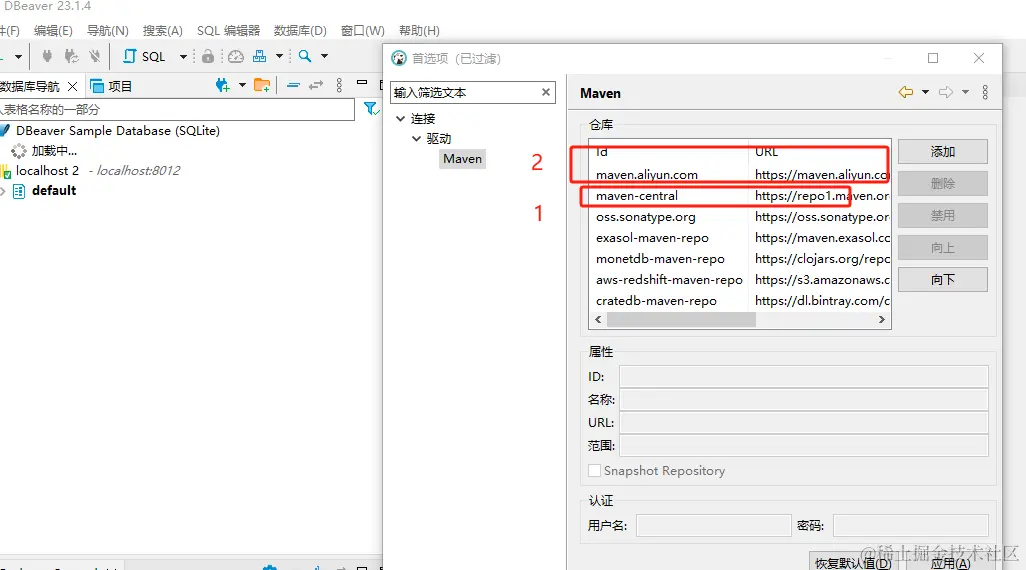Click the 向下 button
The height and width of the screenshot is (570, 1026).
pyautogui.click(x=942, y=280)
